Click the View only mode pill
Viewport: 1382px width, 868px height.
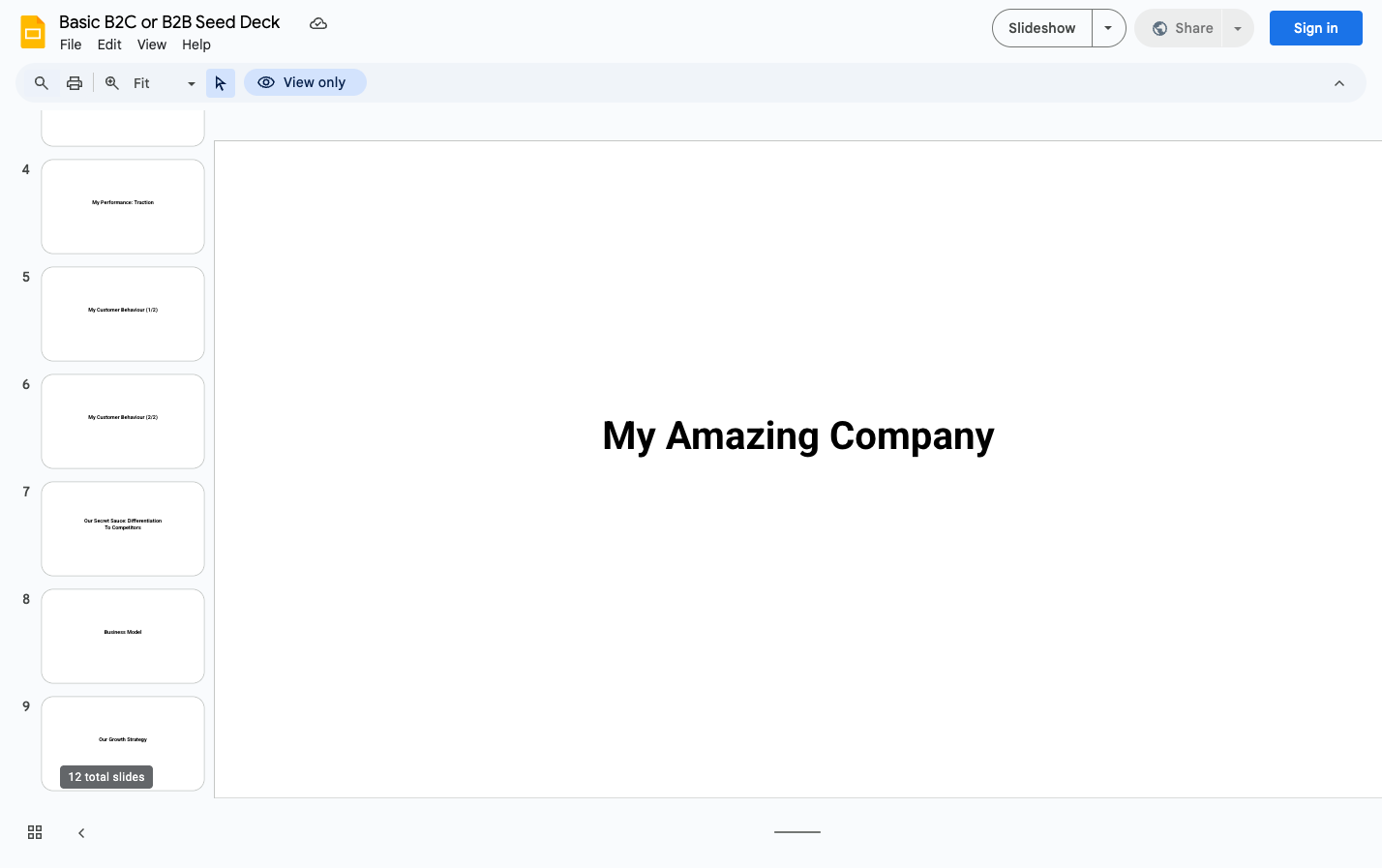[x=304, y=82]
